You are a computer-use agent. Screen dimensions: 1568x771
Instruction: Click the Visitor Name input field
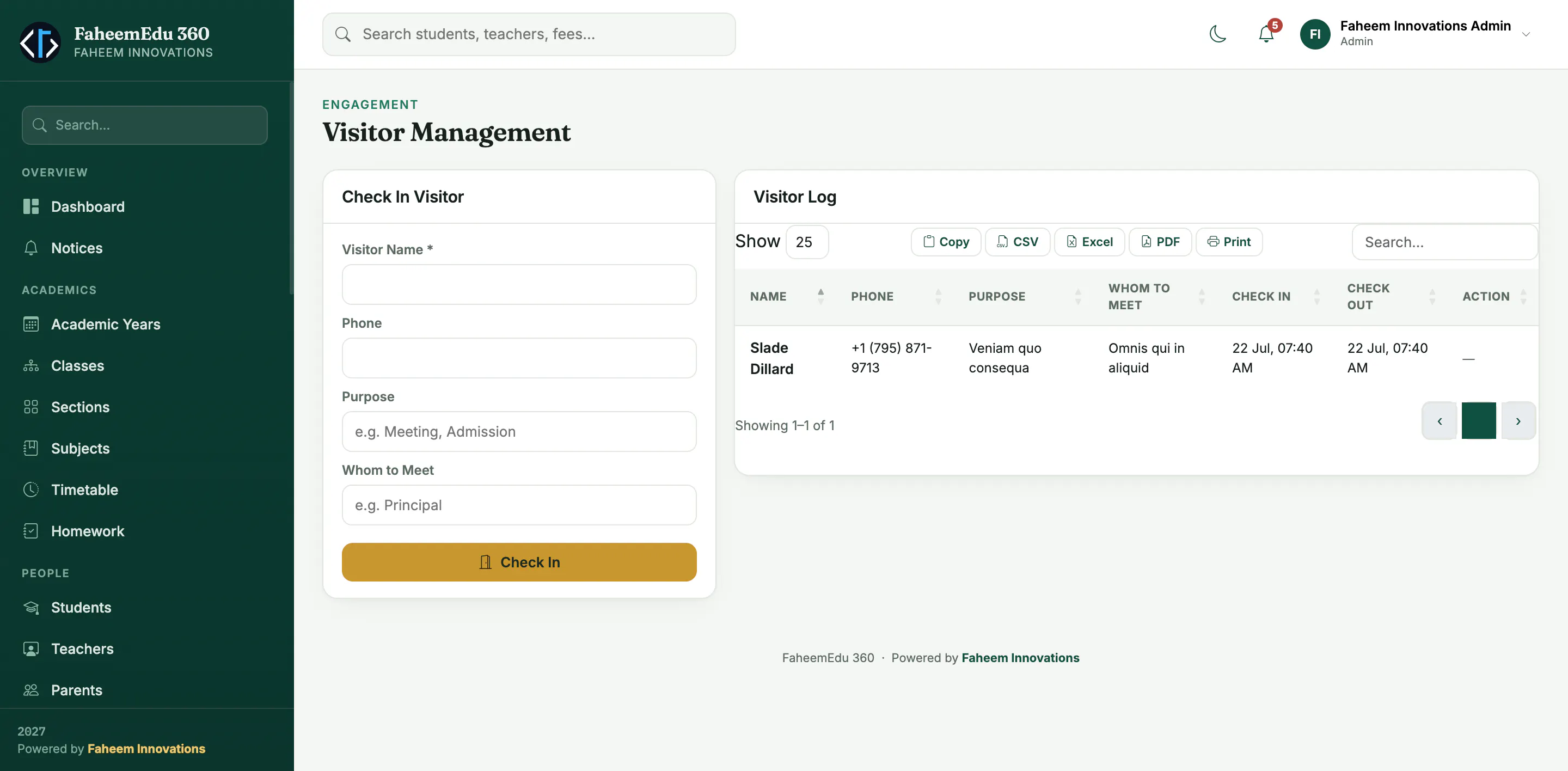519,284
